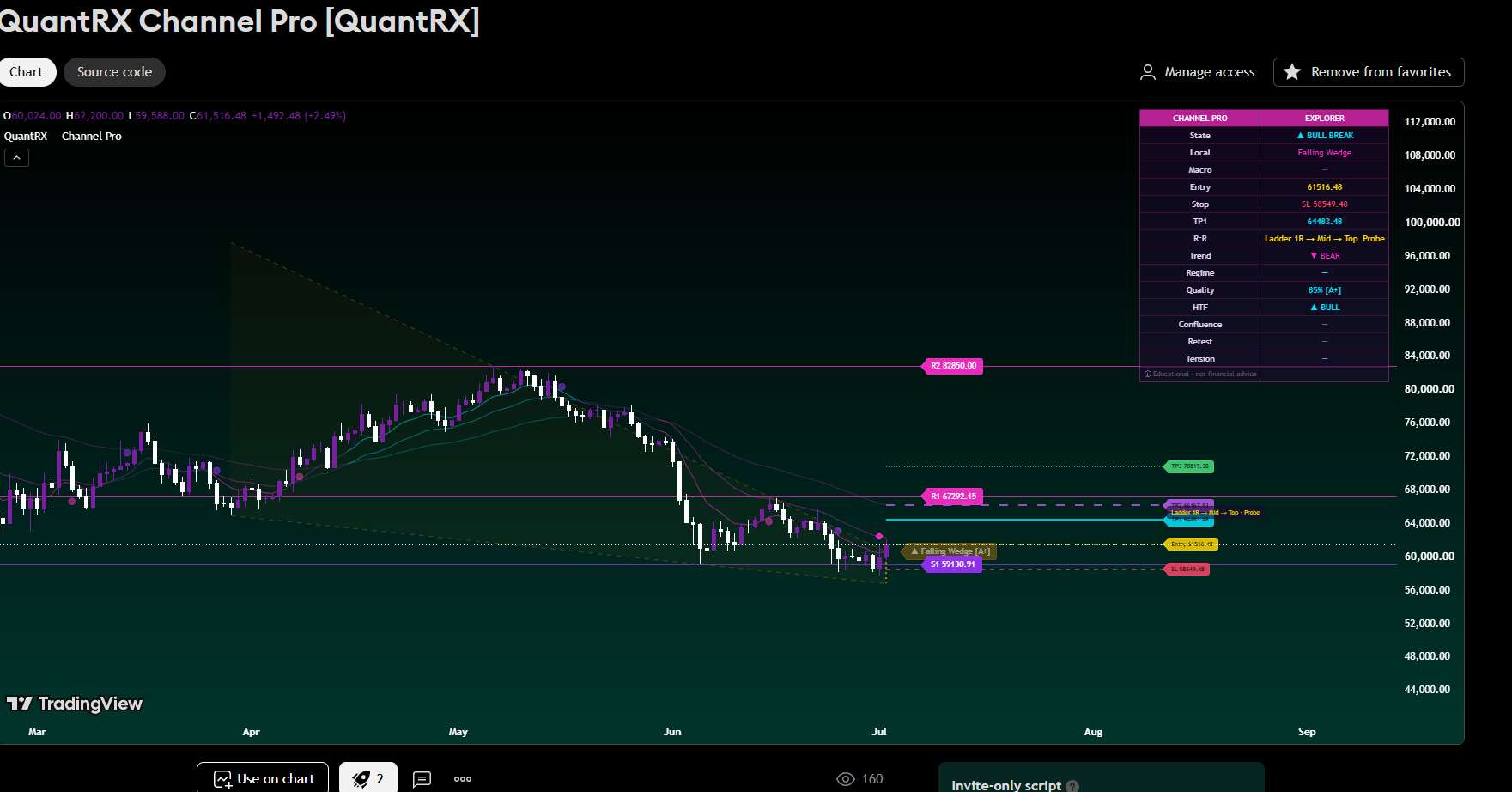Screen dimensions: 1512x792
Task: Click the green TP3 70819 target label
Action: pos(1188,466)
